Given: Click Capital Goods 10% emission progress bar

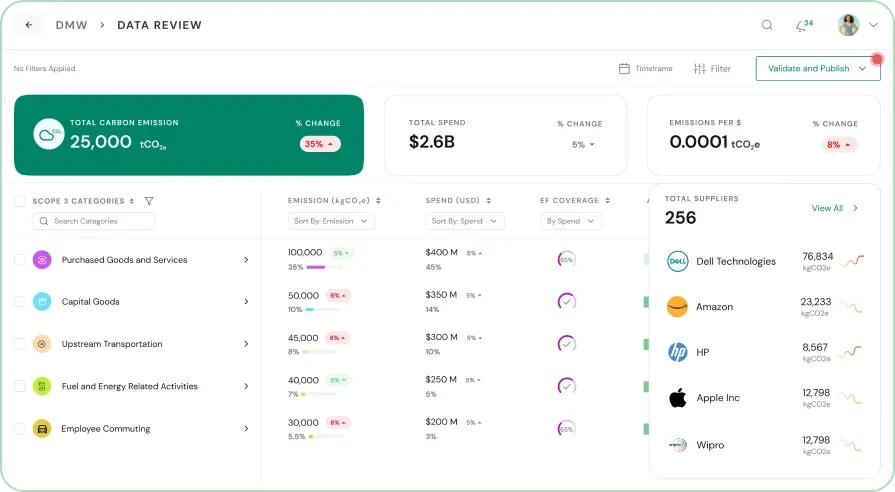Looking at the screenshot, I should click(x=322, y=309).
